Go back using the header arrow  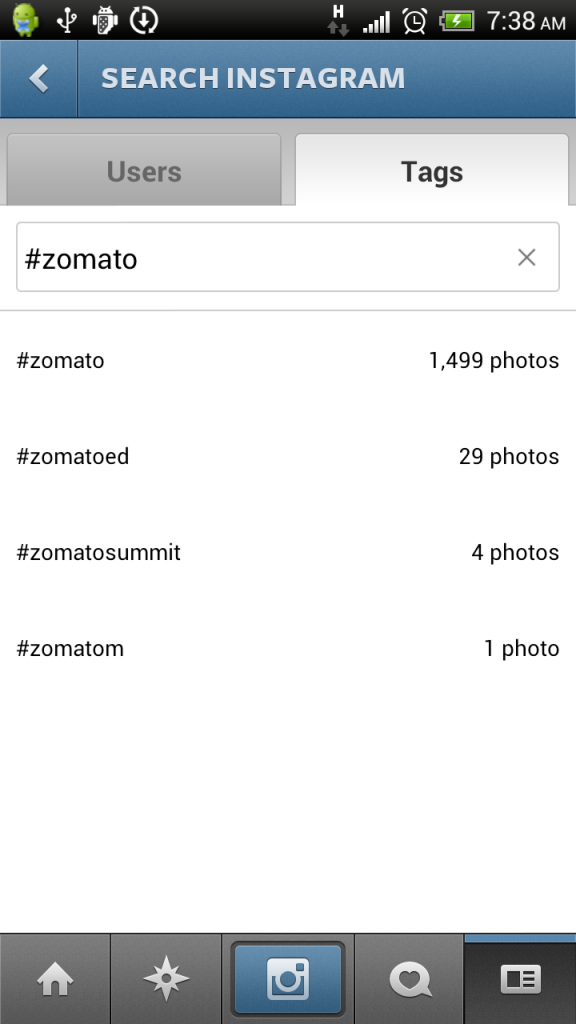(x=39, y=79)
